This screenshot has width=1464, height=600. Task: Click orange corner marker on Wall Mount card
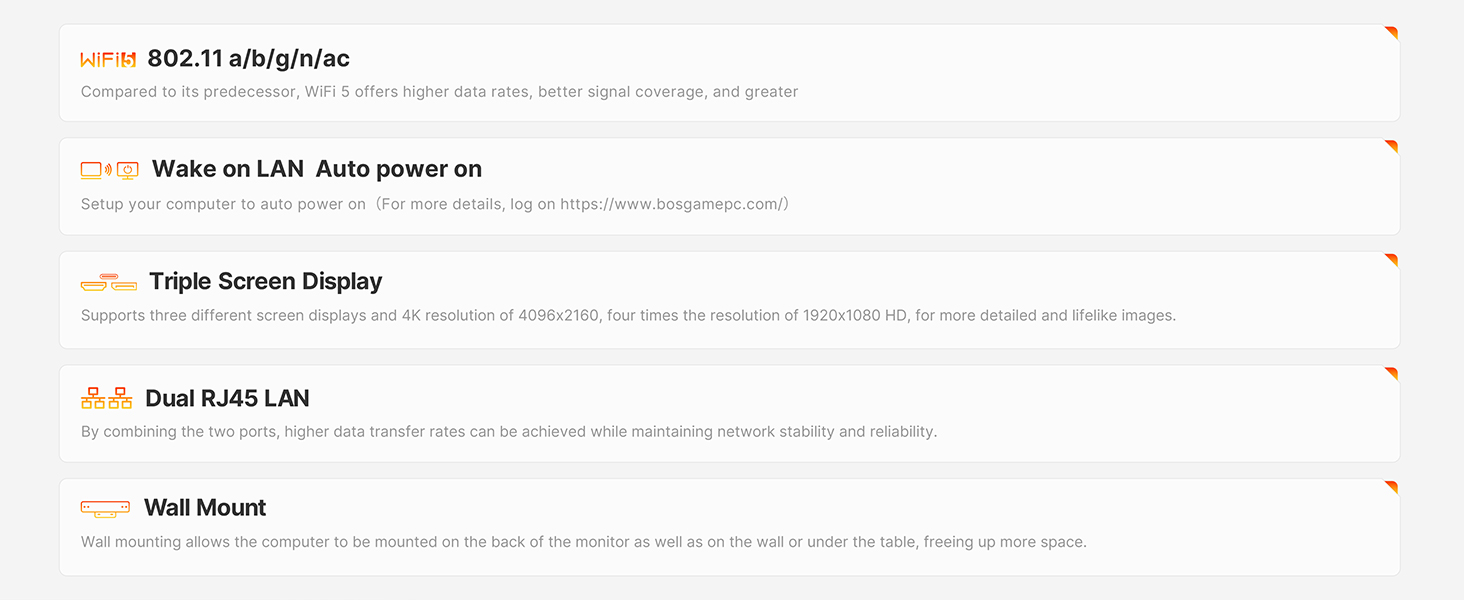[x=1391, y=487]
